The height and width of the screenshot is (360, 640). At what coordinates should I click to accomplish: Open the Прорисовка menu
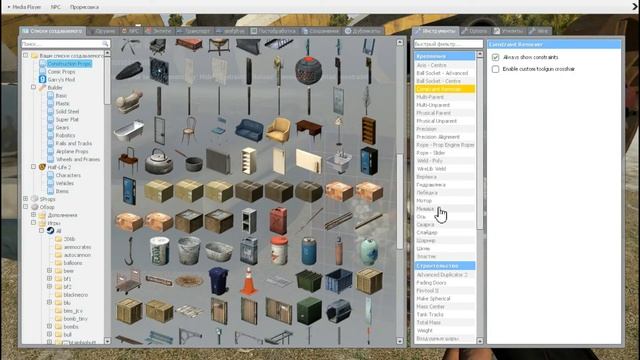[84, 7]
